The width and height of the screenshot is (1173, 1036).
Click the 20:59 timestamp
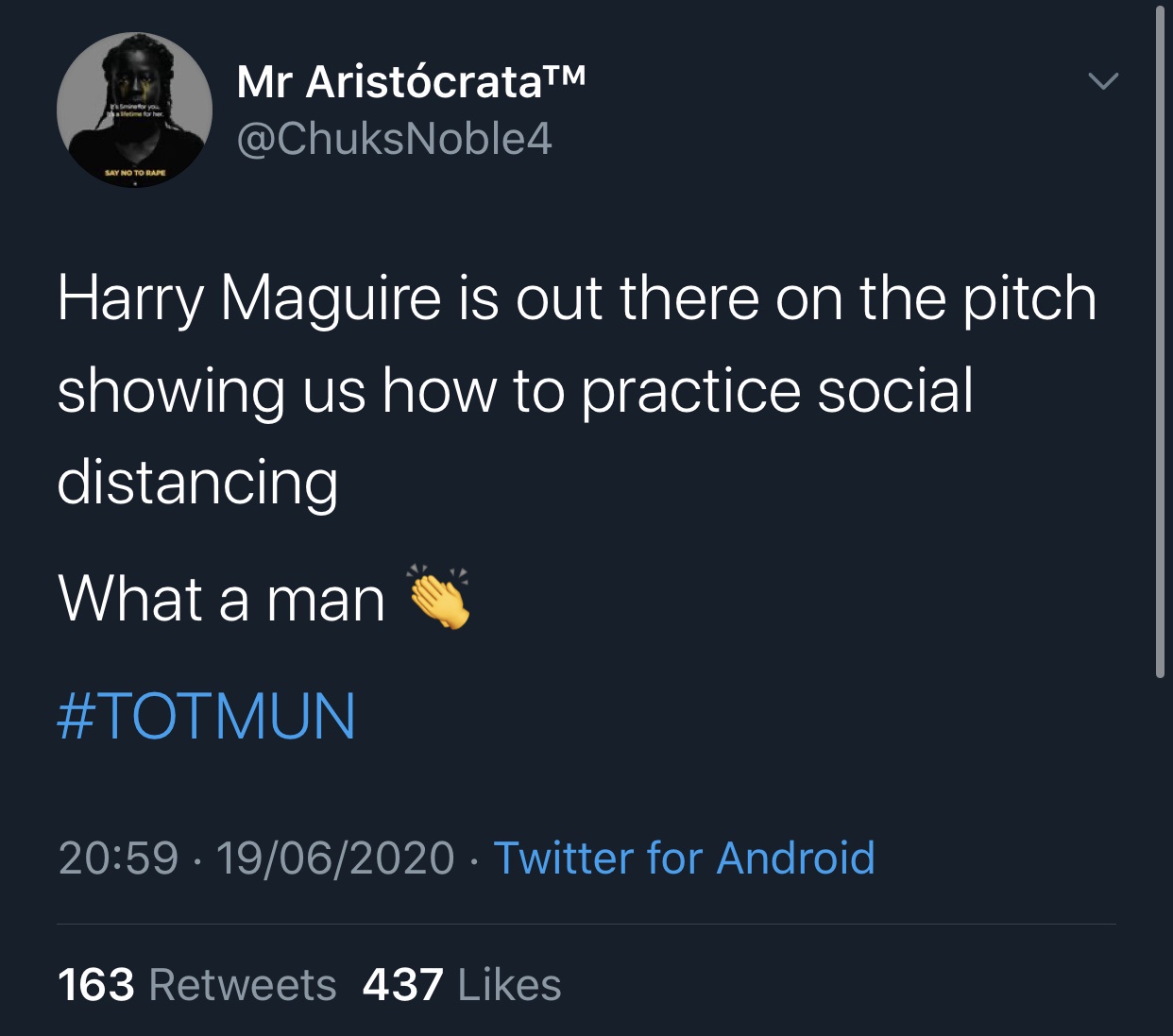coord(118,858)
